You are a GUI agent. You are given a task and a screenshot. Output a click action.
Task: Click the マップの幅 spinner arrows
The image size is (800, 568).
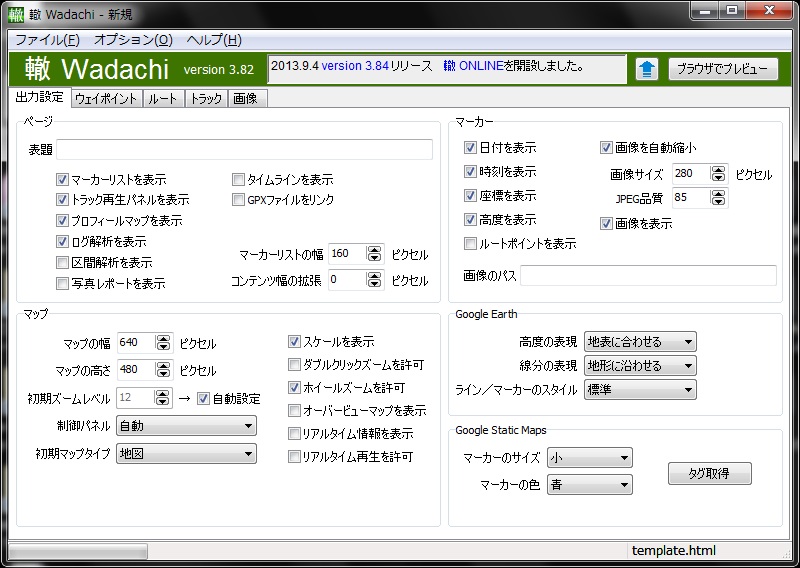tap(163, 342)
